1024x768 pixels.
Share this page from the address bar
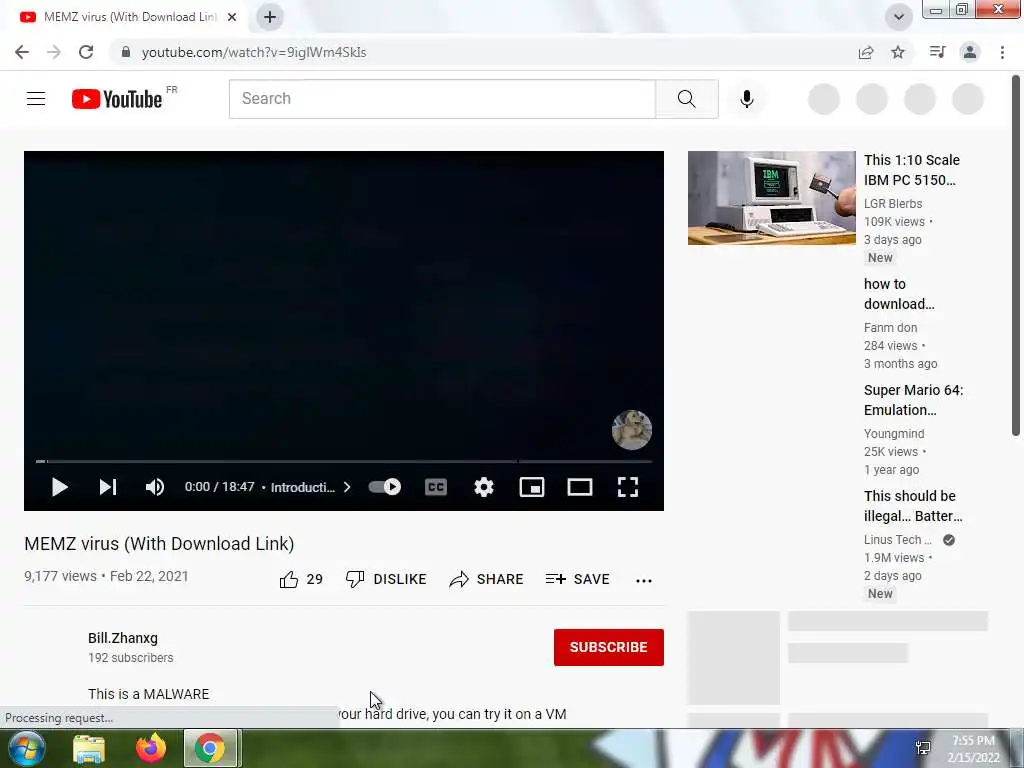[x=866, y=52]
